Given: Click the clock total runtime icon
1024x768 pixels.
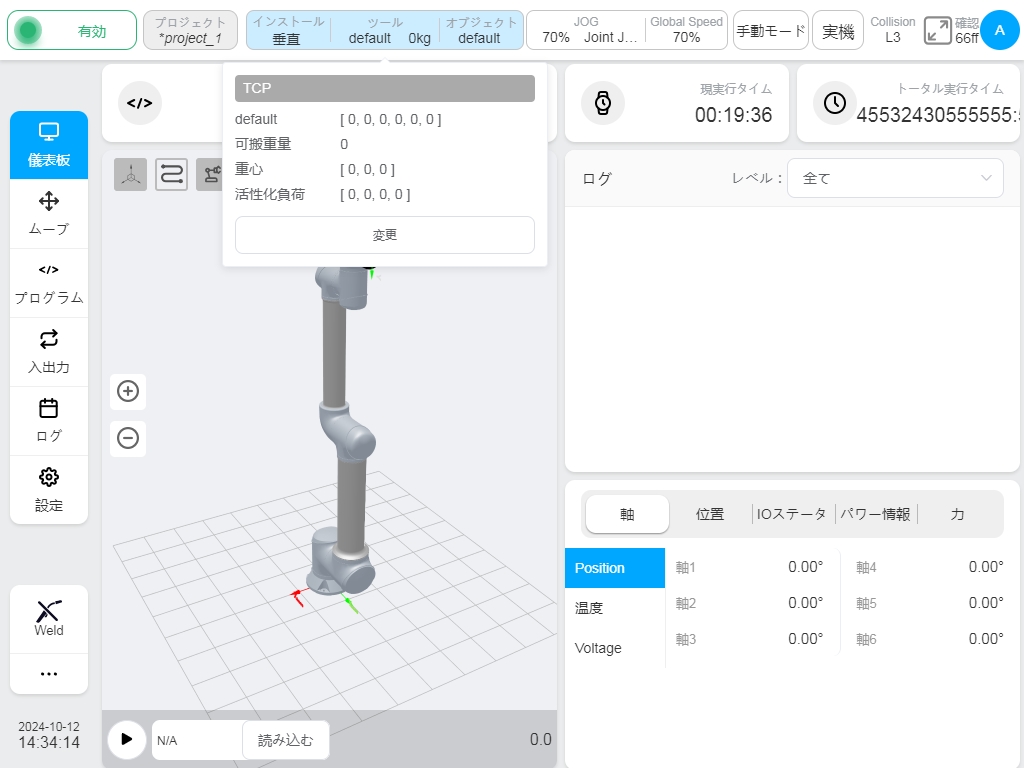Looking at the screenshot, I should tap(835, 103).
